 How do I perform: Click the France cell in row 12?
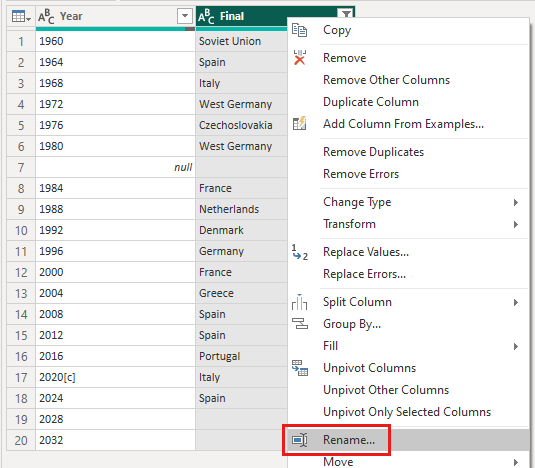241,272
